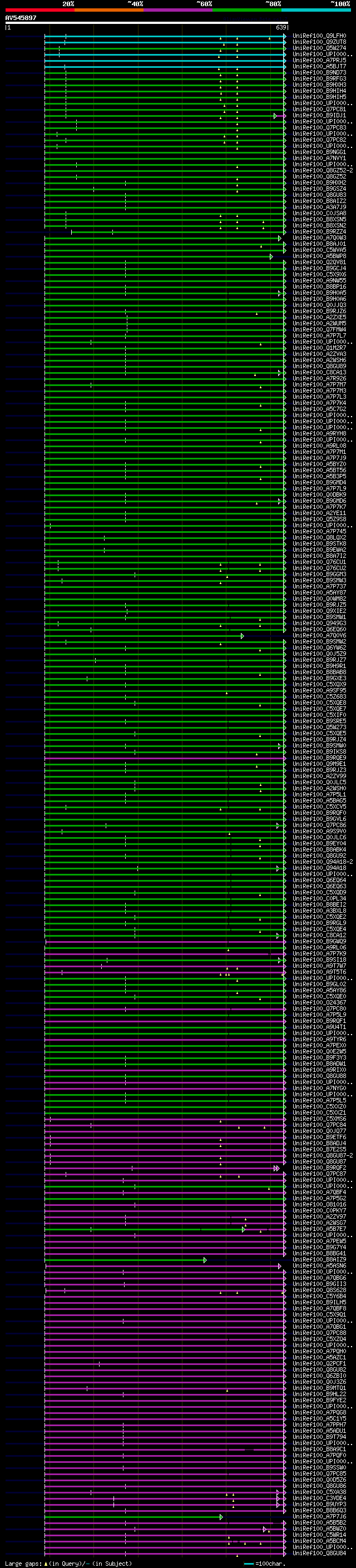Select the UniRef100_C0JSA8 label
Viewport: 356px width, 1568px height.
pyautogui.click(x=319, y=213)
